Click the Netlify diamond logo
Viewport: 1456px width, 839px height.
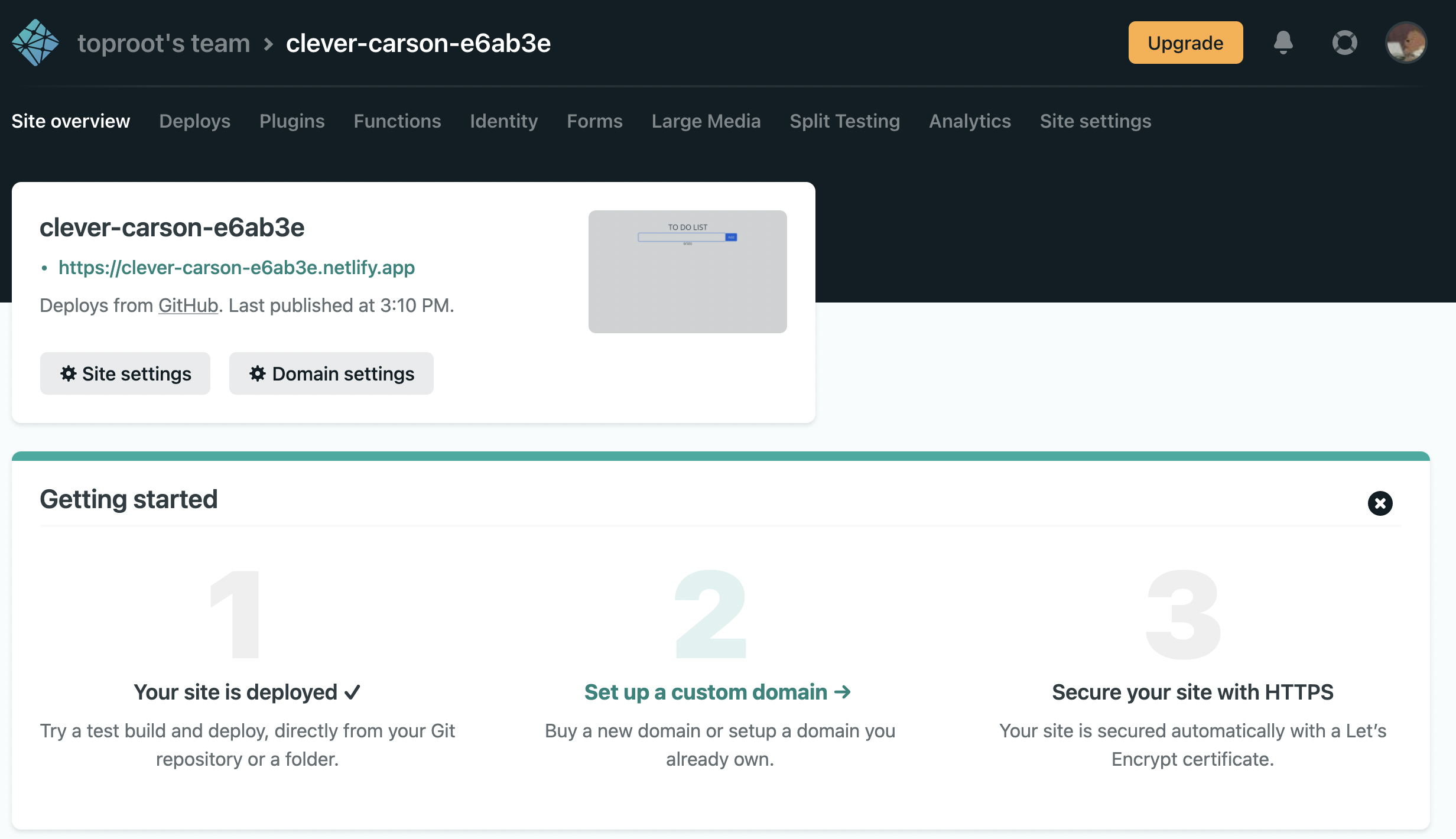pos(35,43)
